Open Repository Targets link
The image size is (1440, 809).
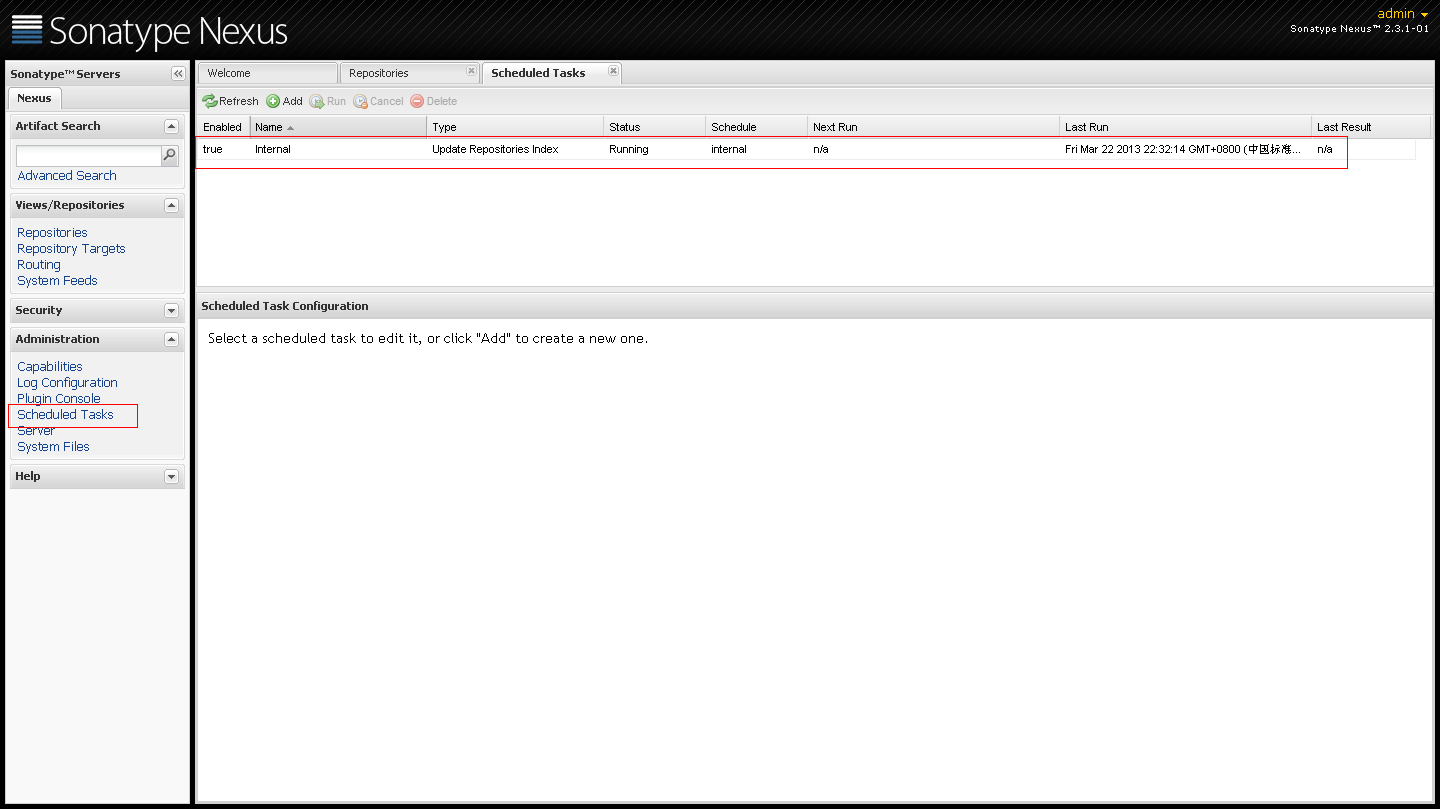(71, 249)
